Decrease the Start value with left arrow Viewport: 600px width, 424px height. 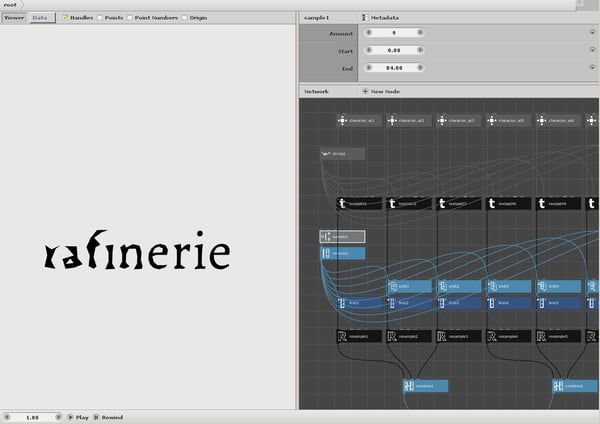pos(368,50)
